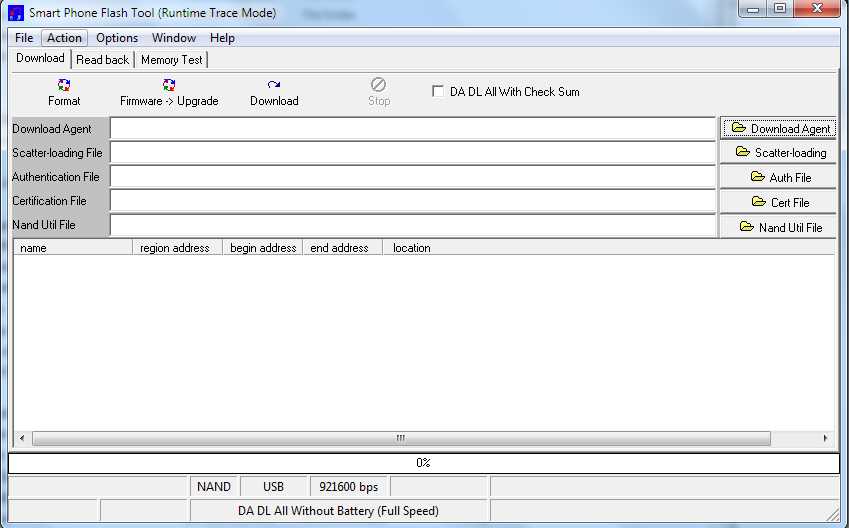The image size is (849, 528).
Task: Click the Auth File button
Action: (779, 177)
